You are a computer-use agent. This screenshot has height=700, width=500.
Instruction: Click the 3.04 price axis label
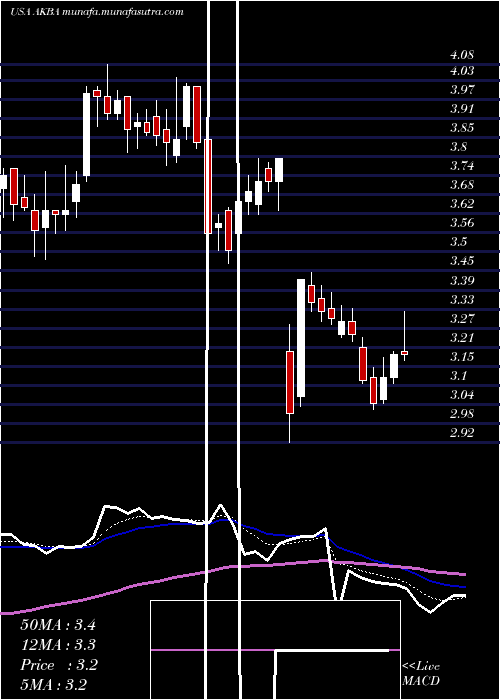click(462, 395)
